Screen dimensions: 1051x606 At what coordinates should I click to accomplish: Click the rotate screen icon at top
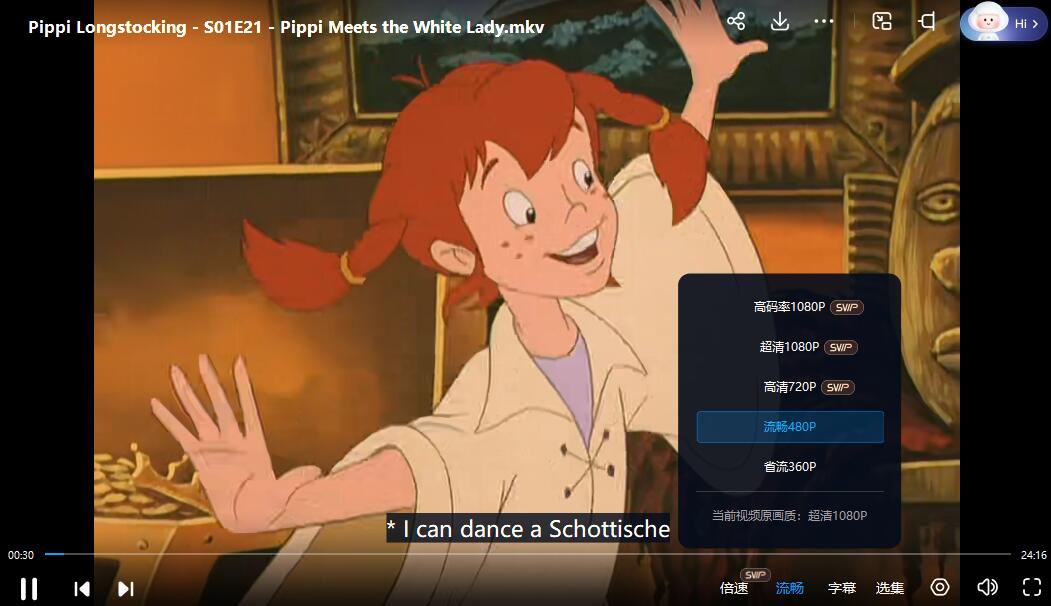tap(926, 21)
